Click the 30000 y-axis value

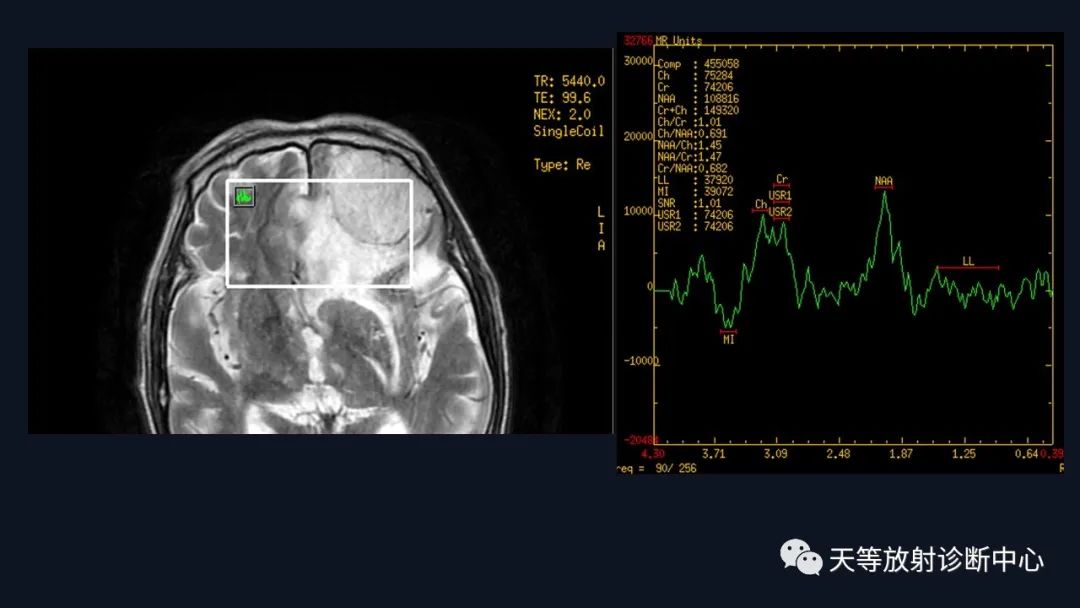tap(638, 61)
